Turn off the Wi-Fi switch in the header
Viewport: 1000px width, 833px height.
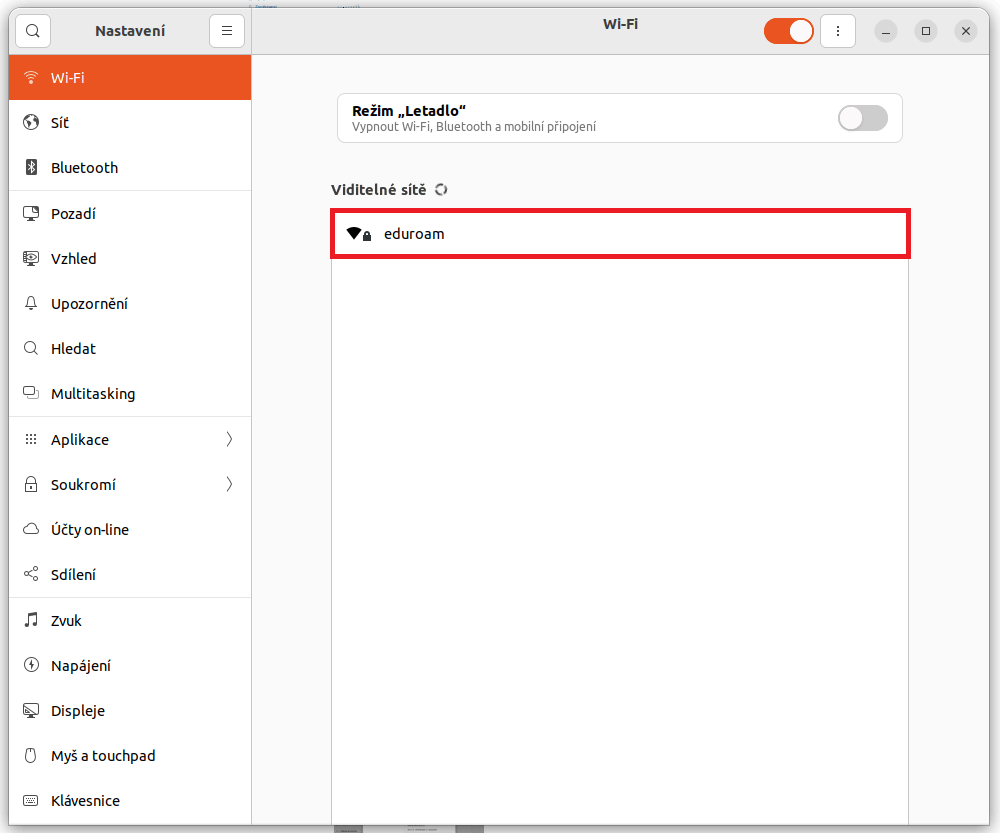click(788, 31)
